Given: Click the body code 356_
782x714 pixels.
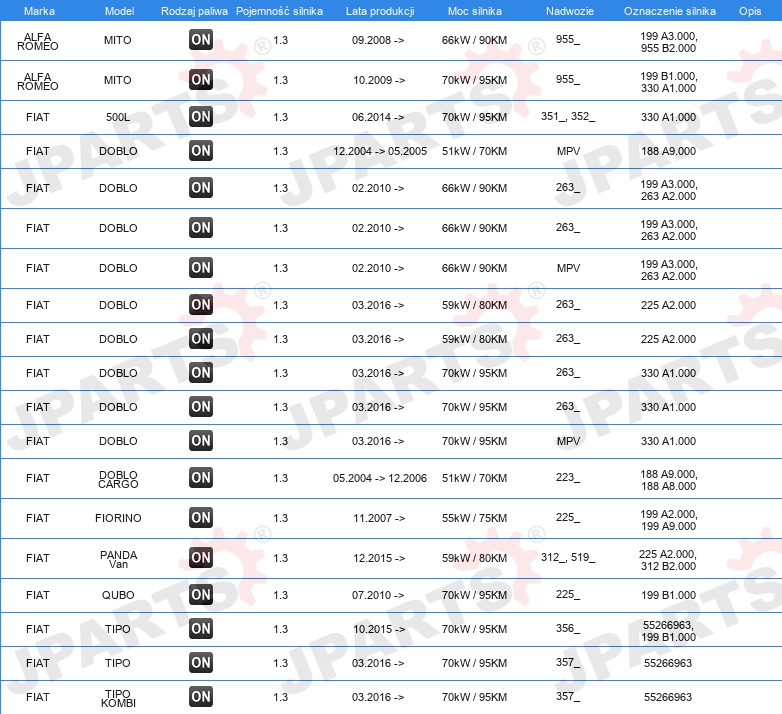Looking at the screenshot, I should tap(568, 628).
